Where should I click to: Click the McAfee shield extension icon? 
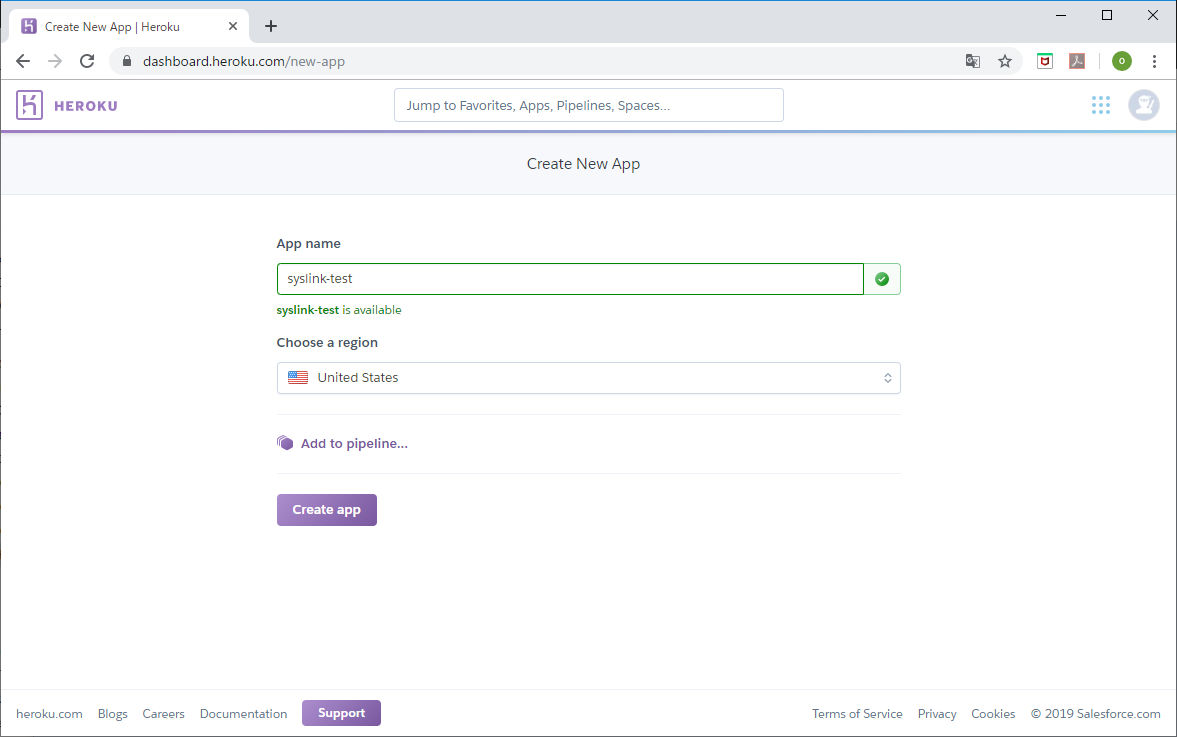tap(1045, 62)
